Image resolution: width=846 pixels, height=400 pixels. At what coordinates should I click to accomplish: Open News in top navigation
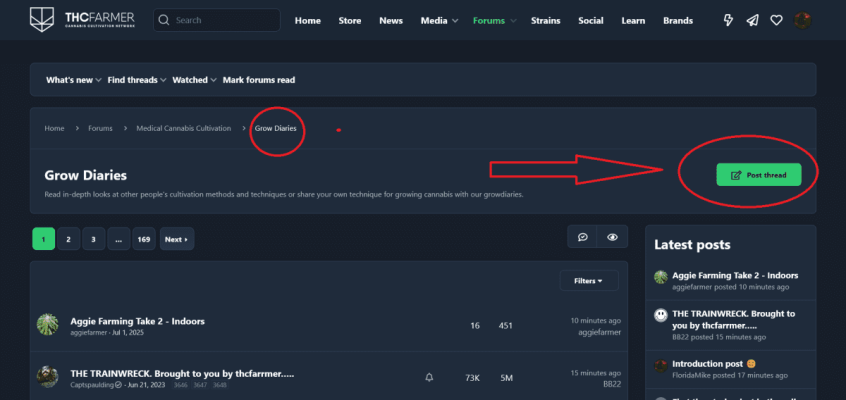pos(391,21)
